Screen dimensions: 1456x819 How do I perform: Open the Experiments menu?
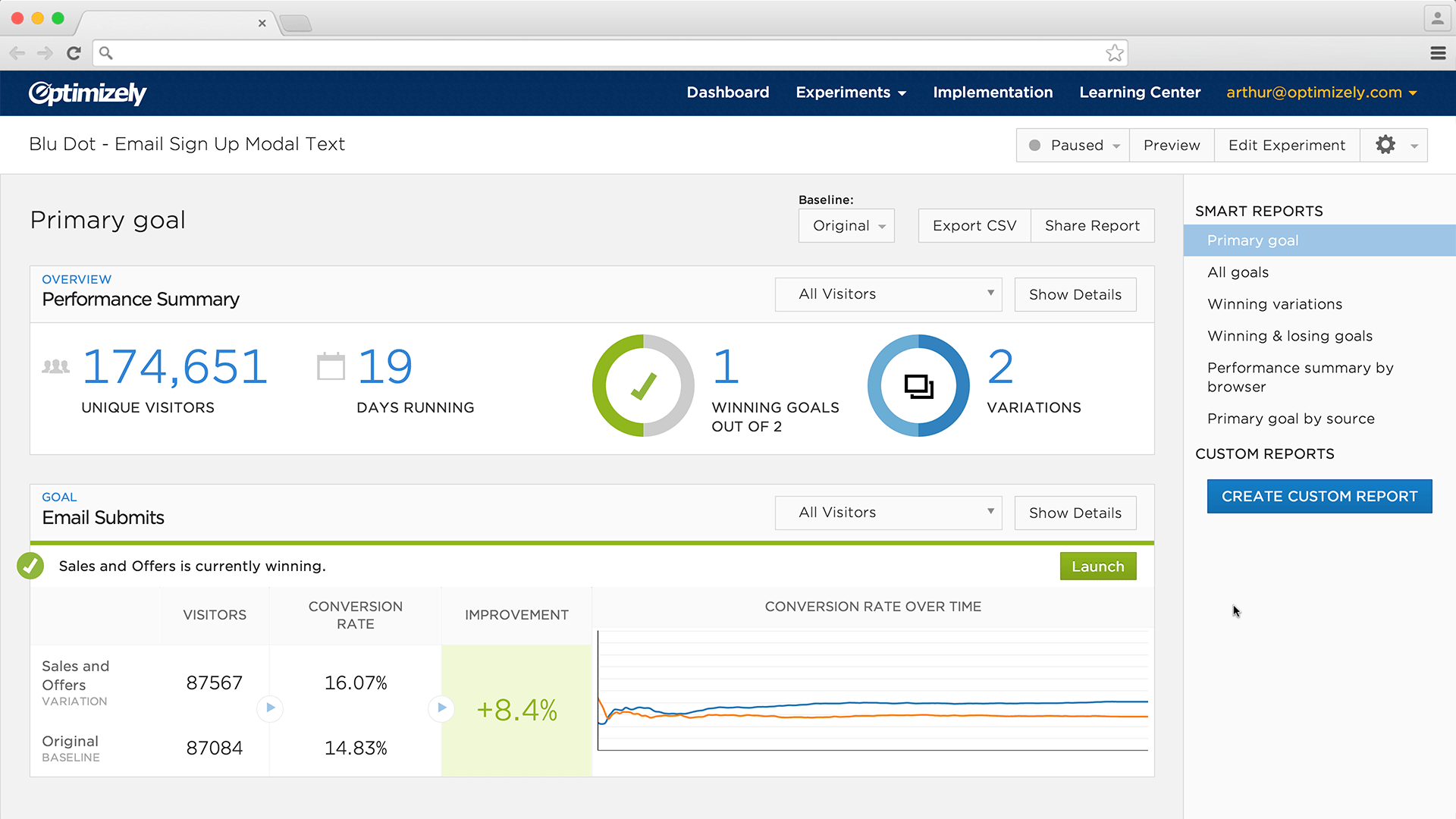coord(850,93)
